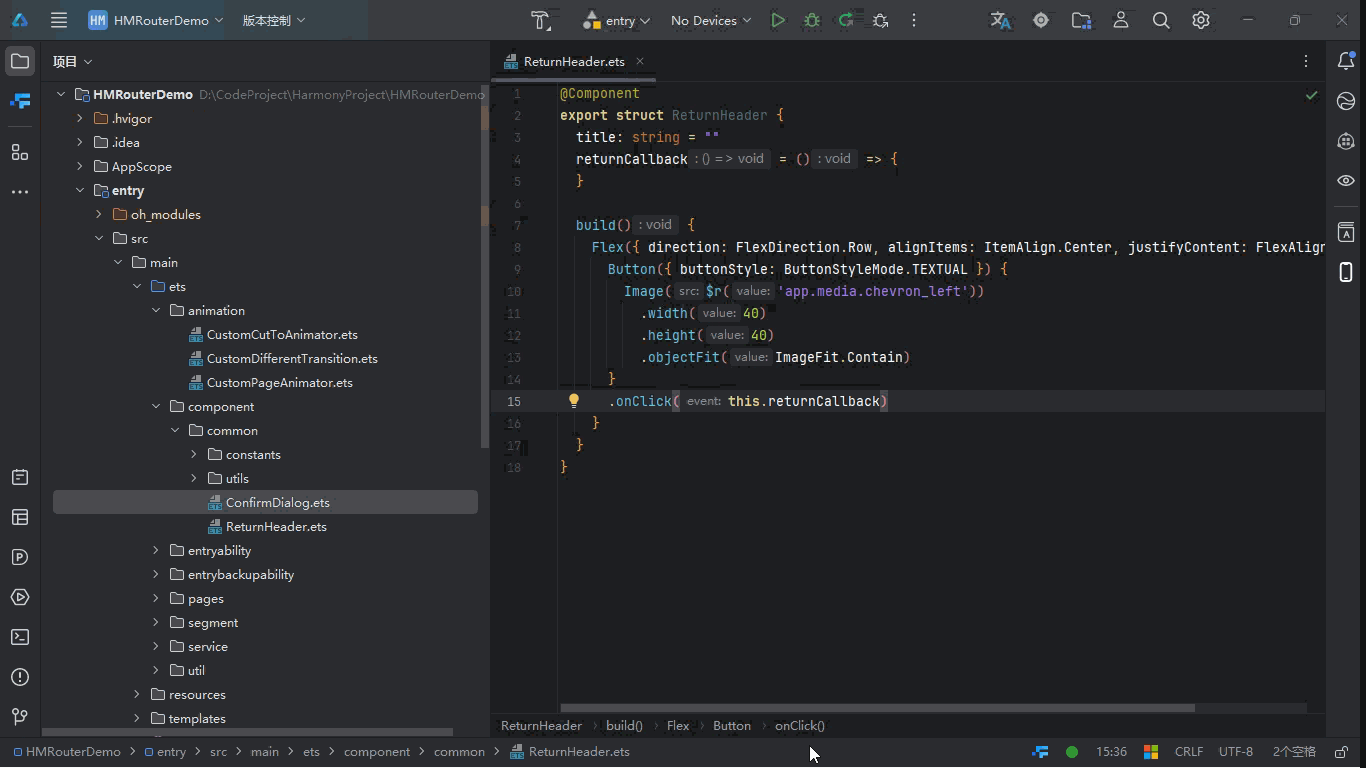The width and height of the screenshot is (1366, 768).
Task: Click the light bulb quick-fix icon
Action: (x=574, y=401)
